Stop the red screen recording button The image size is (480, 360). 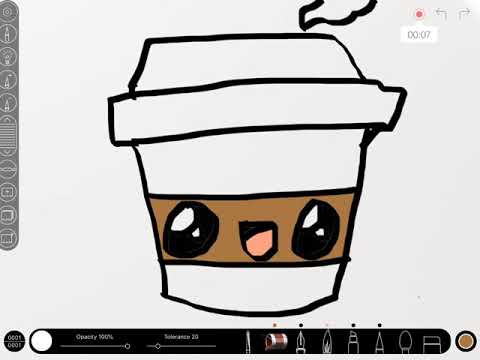(x=419, y=14)
